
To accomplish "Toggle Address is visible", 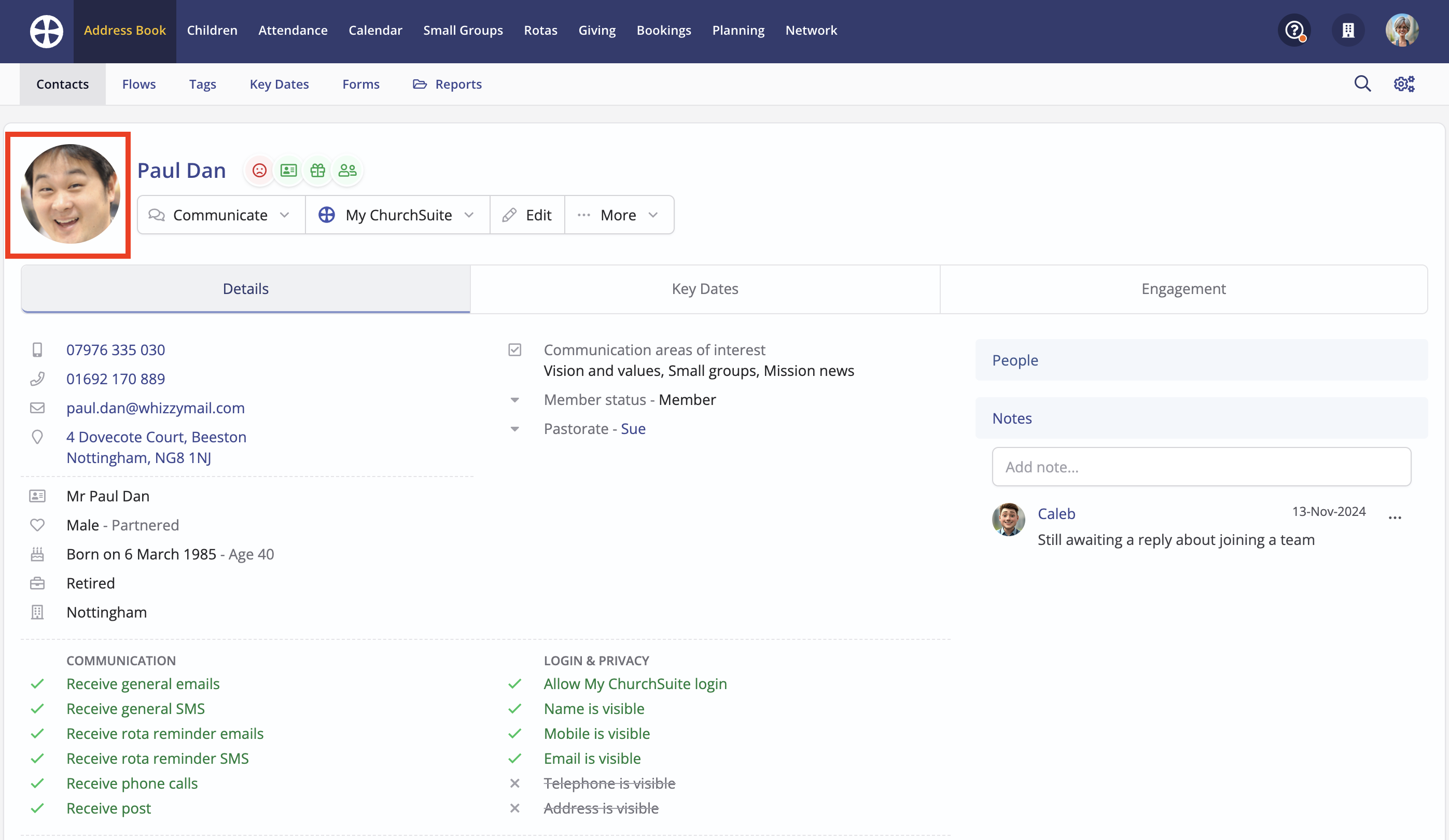I will [x=602, y=808].
